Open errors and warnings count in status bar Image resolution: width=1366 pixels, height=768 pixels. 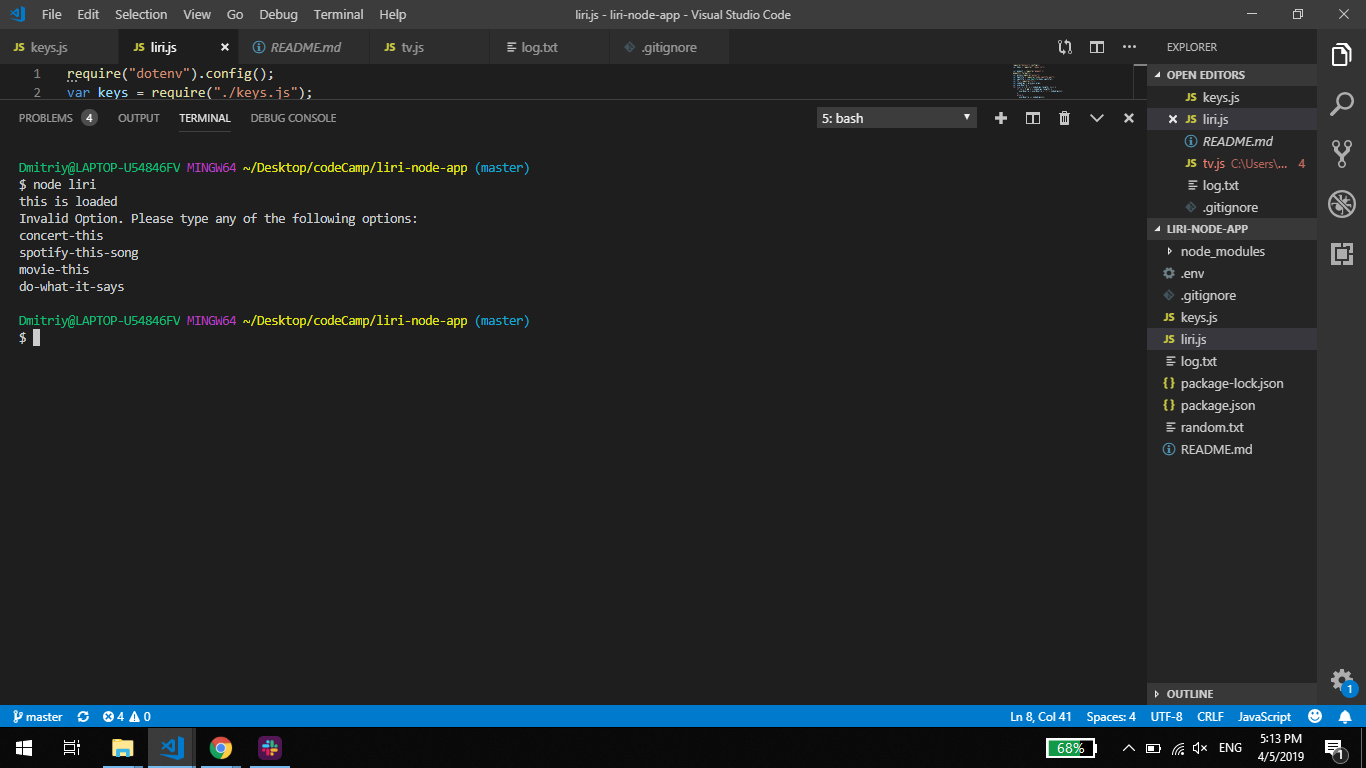(x=127, y=717)
